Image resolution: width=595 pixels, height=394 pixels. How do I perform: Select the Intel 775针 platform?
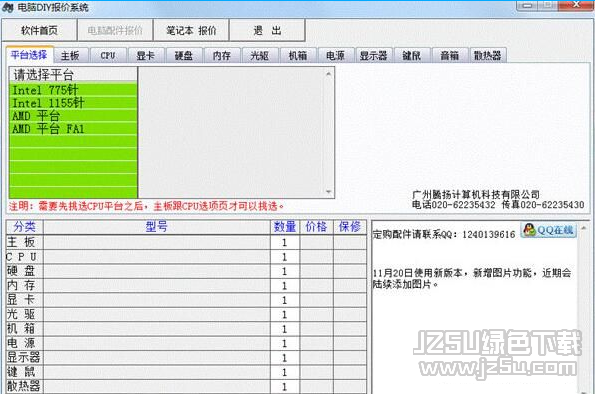pyautogui.click(x=73, y=90)
